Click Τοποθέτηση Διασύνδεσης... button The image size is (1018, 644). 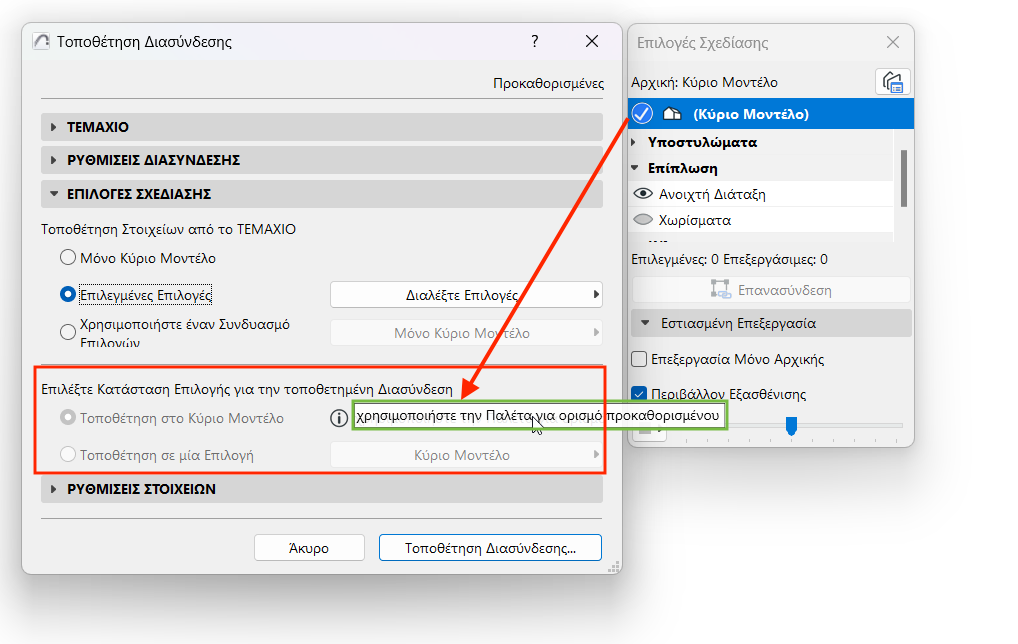(x=490, y=548)
